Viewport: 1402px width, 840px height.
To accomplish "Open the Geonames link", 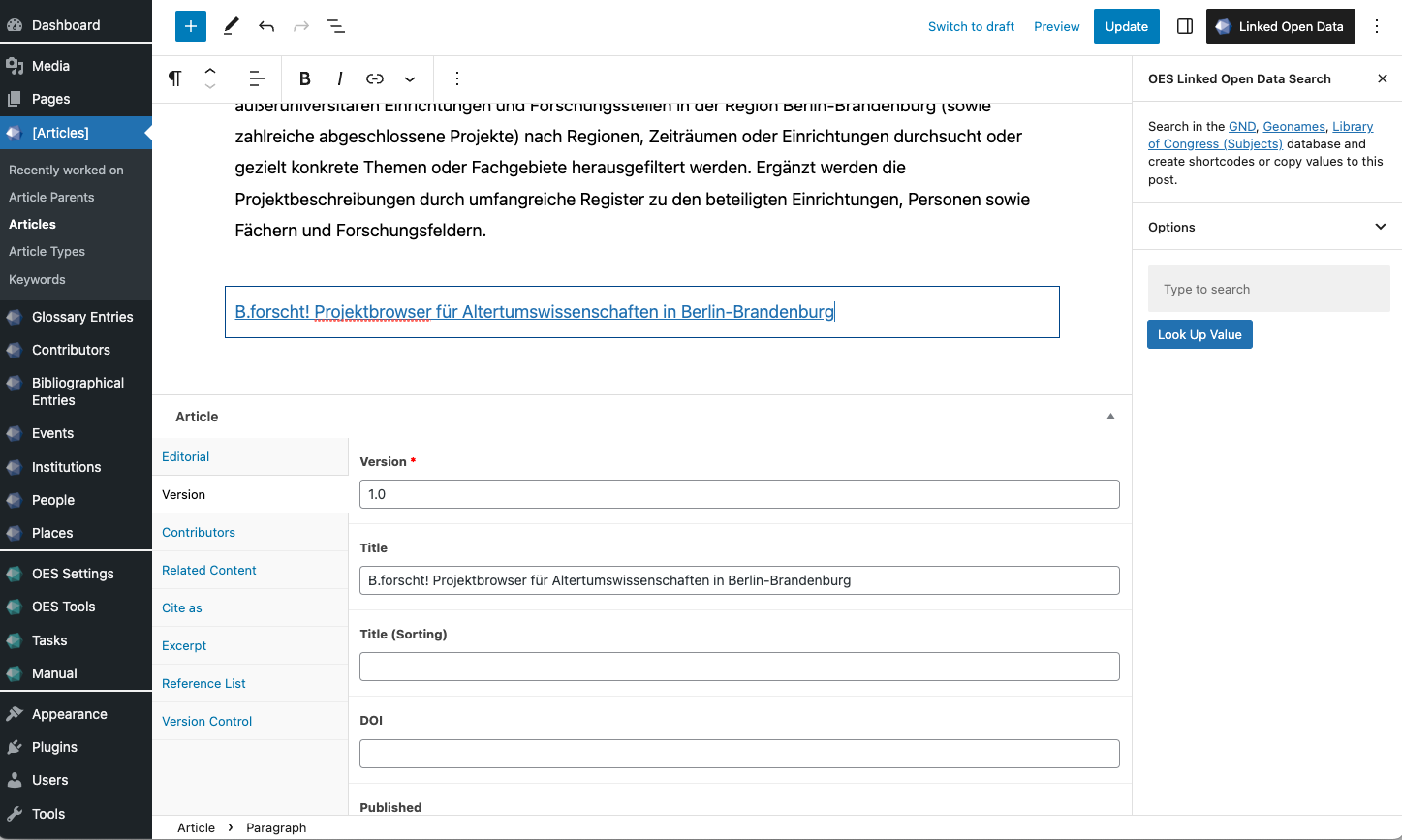I will pos(1293,126).
